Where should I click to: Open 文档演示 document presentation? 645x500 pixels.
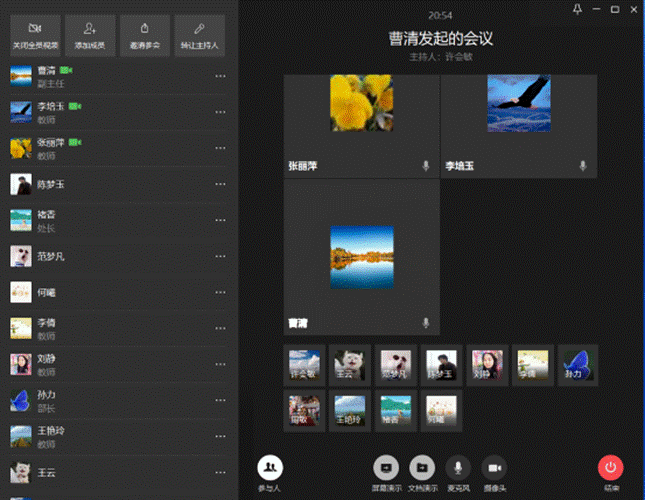423,467
